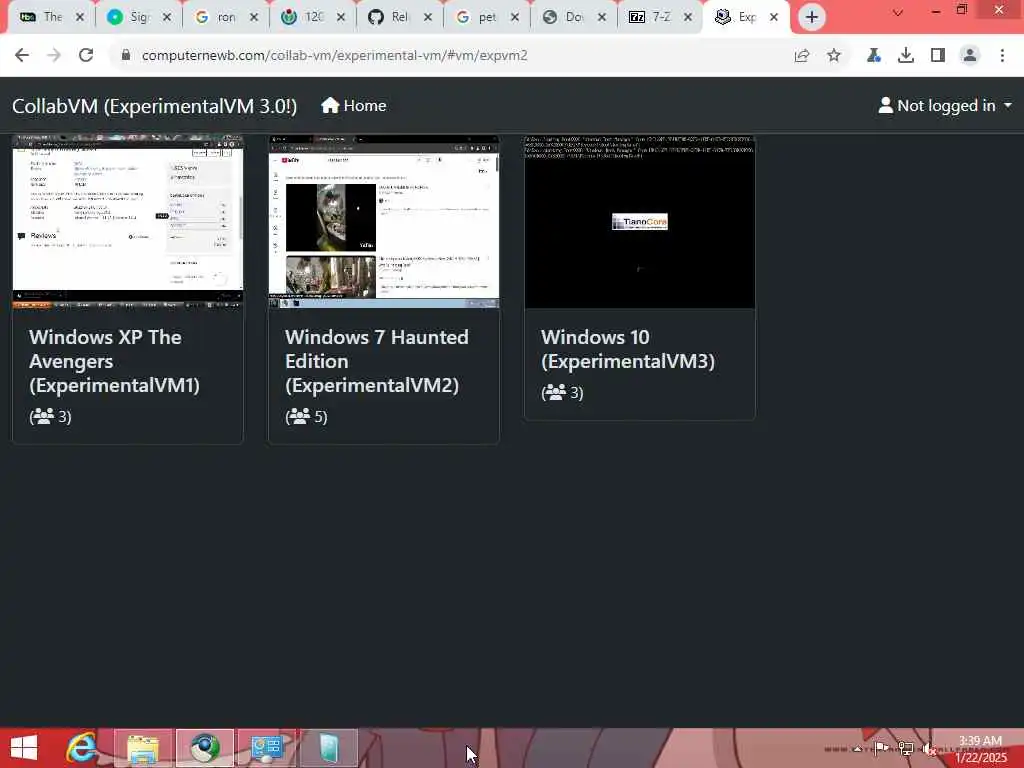Expand the 'Not logged in' dropdown
The image size is (1024, 768).
click(x=944, y=106)
